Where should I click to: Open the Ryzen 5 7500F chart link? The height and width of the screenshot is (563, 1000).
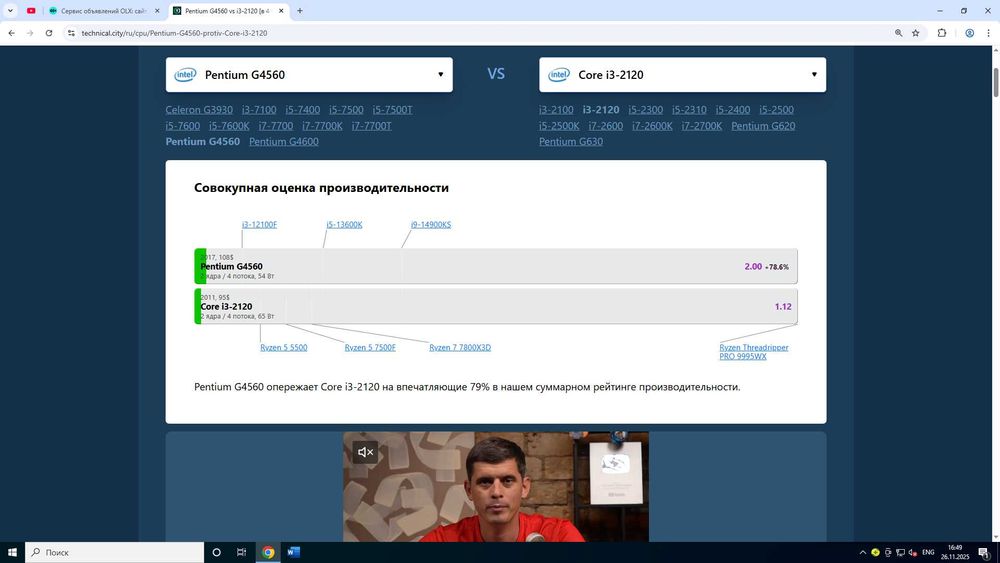tap(370, 347)
